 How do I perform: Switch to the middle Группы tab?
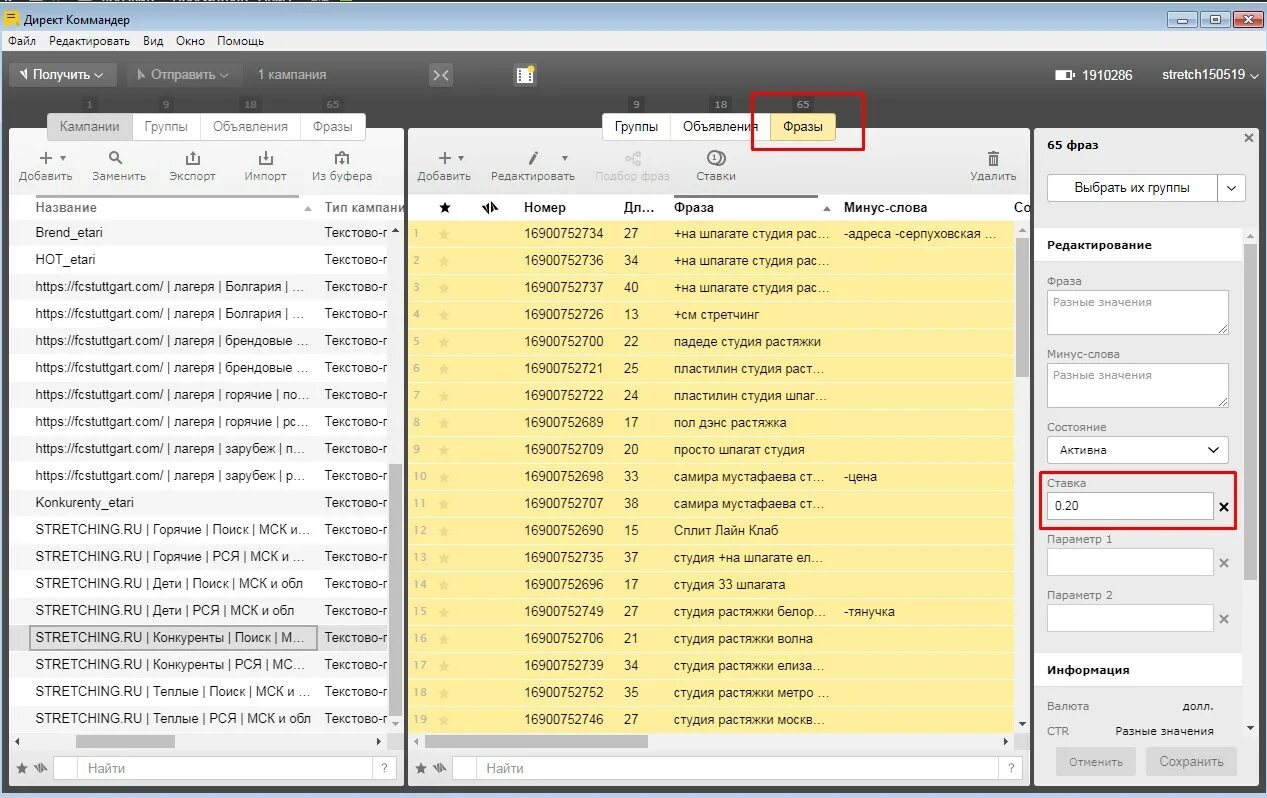(636, 127)
